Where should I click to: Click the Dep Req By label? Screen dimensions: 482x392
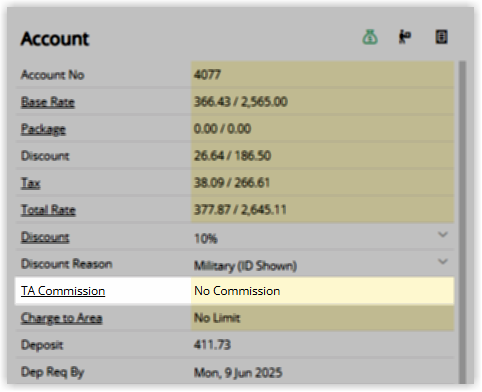52,372
